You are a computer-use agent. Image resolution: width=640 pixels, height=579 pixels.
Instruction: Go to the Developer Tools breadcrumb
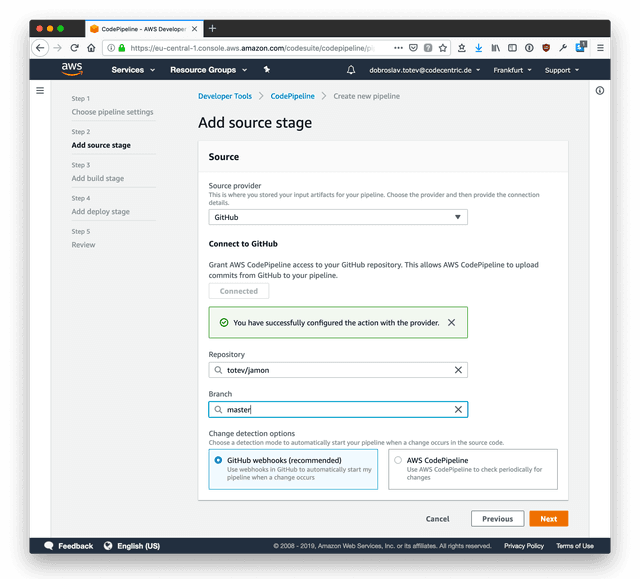click(x=225, y=96)
